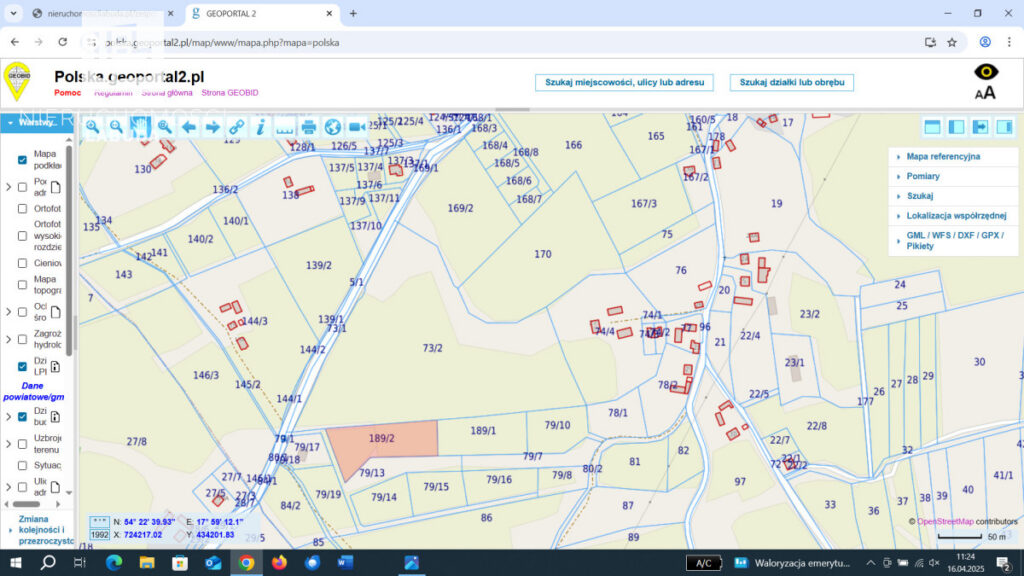The height and width of the screenshot is (576, 1024).
Task: Select the pan hand tool
Action: click(x=141, y=127)
